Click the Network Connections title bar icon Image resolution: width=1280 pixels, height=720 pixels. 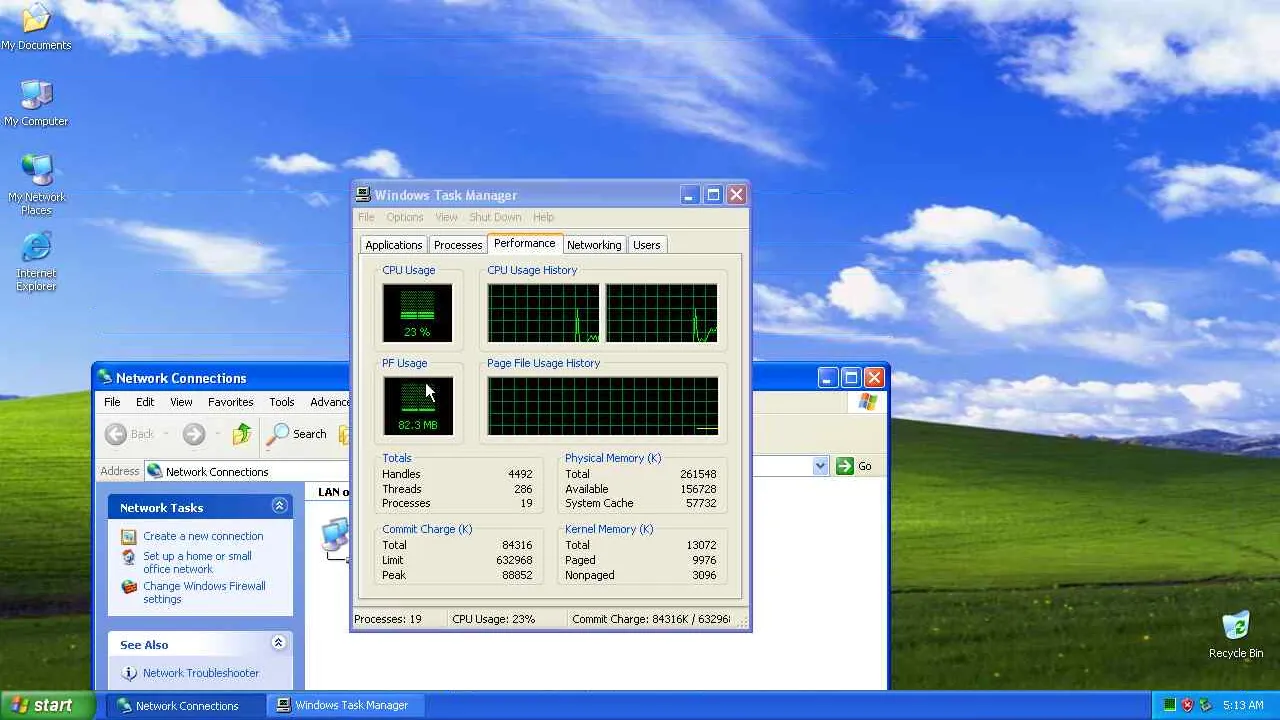(105, 378)
